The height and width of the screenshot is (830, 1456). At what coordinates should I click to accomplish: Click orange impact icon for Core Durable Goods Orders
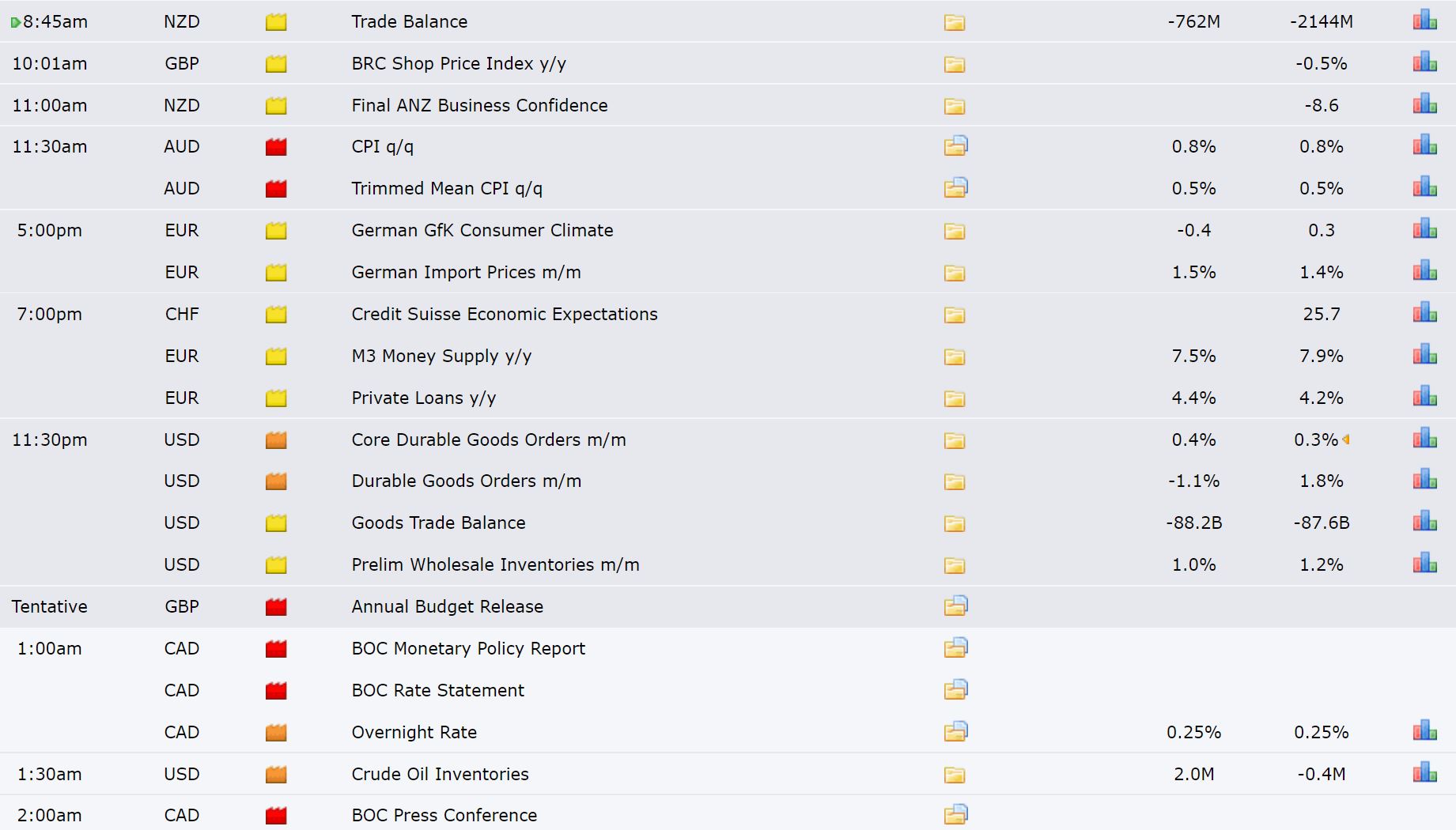[276, 440]
